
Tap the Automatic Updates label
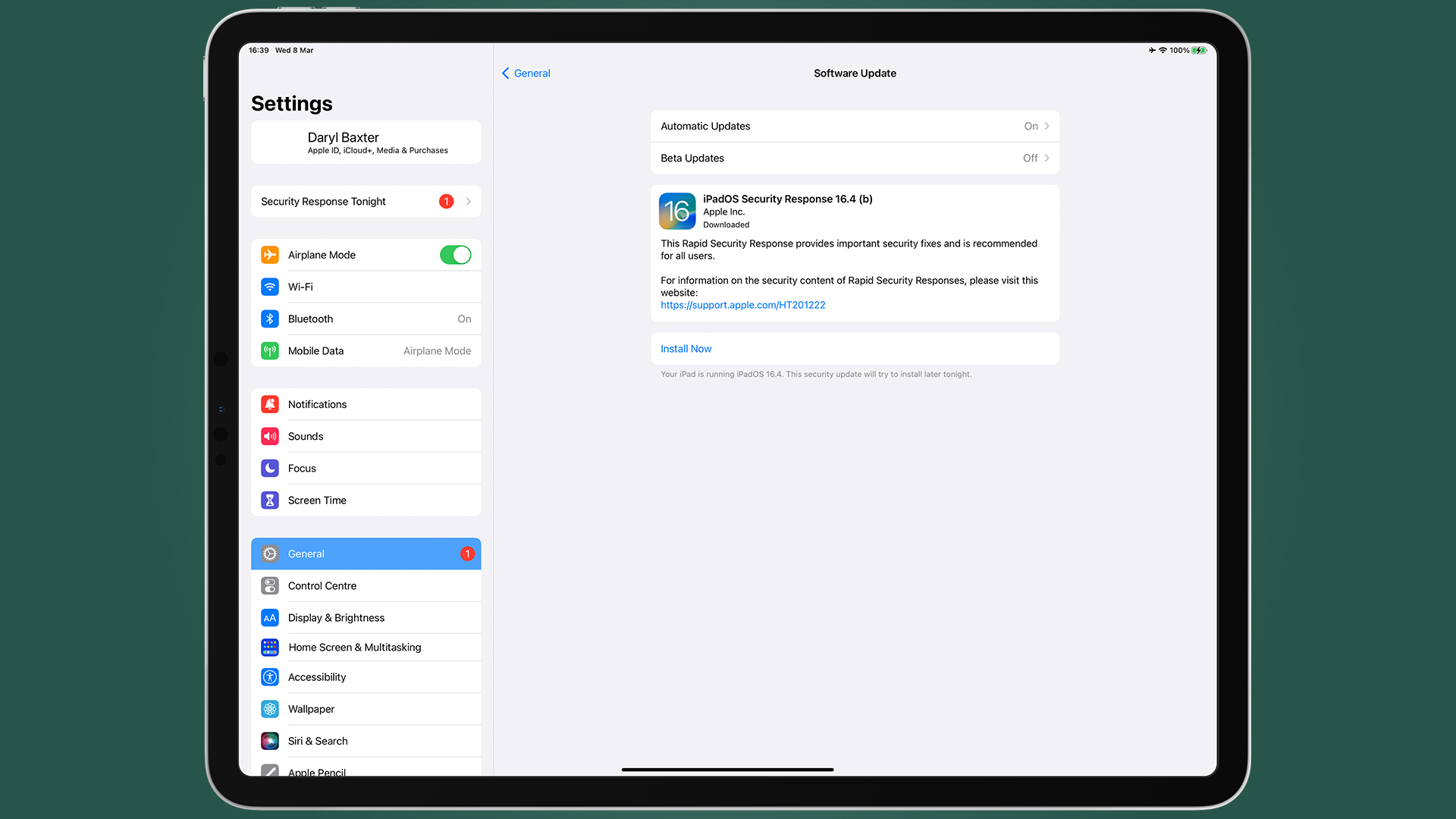pos(705,126)
